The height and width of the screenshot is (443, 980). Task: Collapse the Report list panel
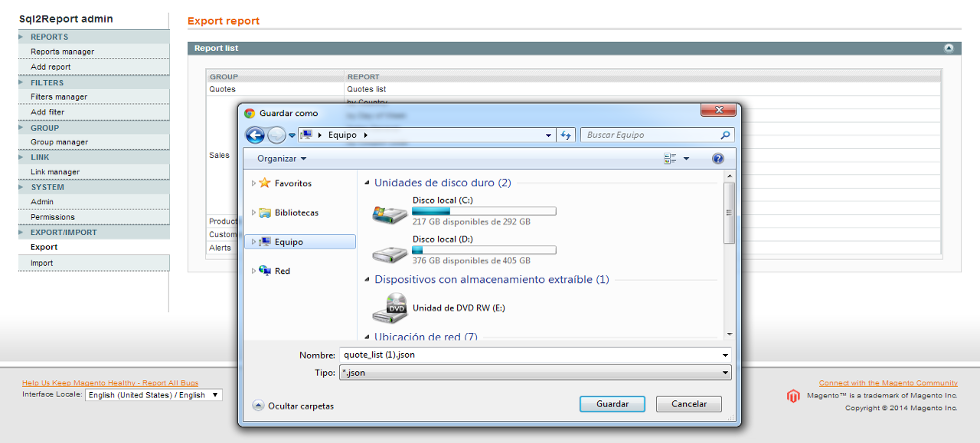coord(949,48)
